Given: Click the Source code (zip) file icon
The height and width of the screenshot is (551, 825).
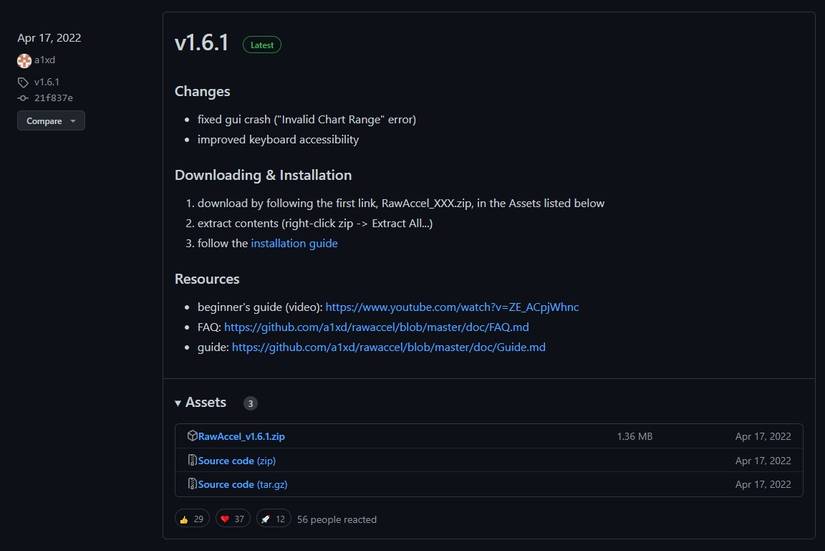Looking at the screenshot, I should [x=192, y=460].
